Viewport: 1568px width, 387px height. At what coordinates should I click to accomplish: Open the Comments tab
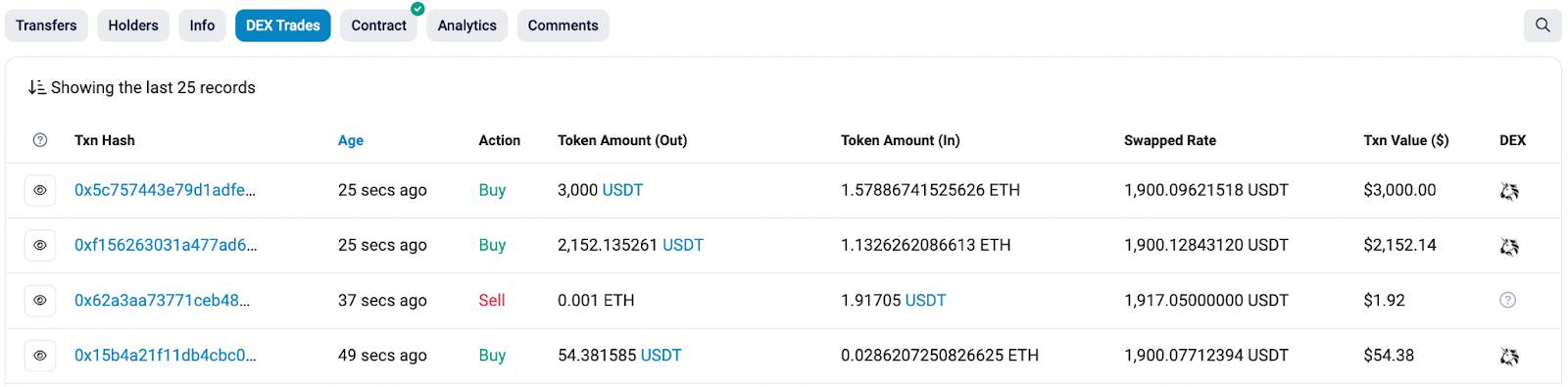pos(563,25)
